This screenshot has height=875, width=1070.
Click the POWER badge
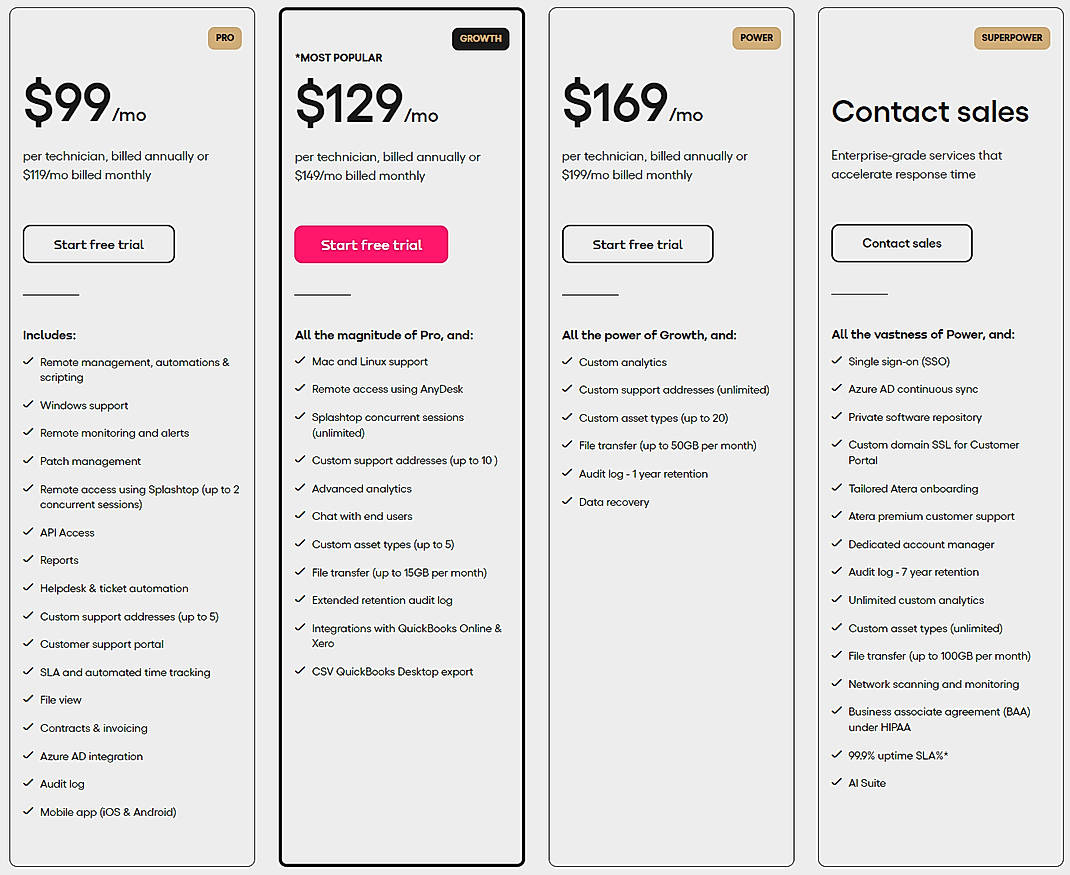coord(757,38)
